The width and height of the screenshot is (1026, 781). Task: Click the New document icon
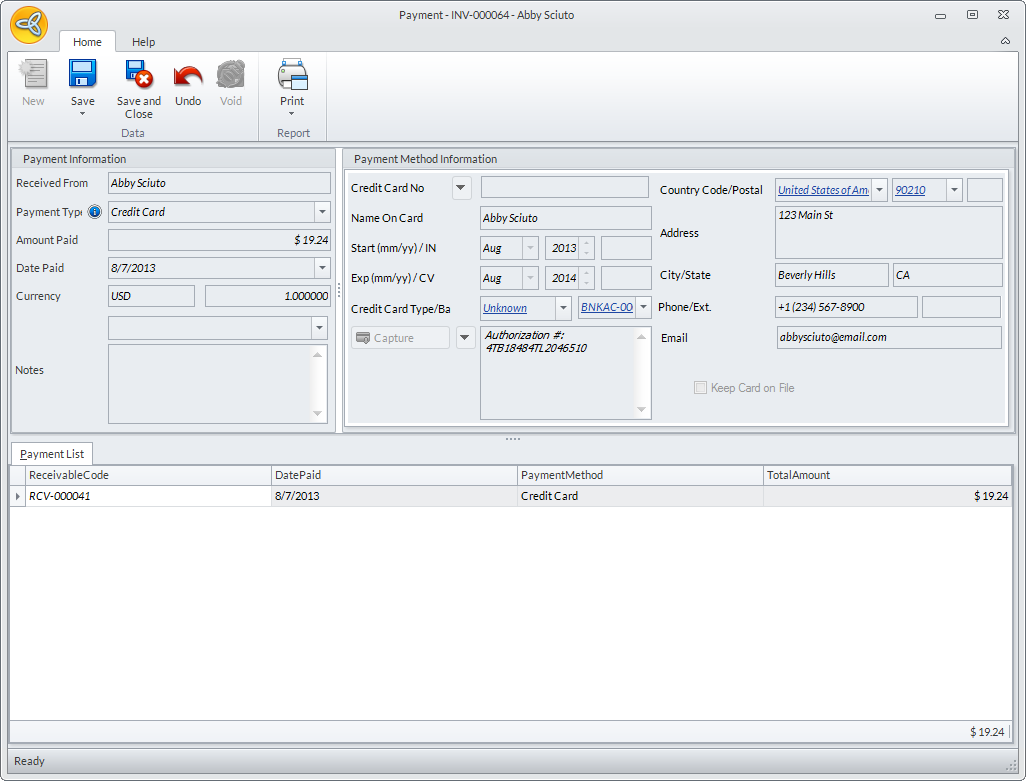point(33,75)
